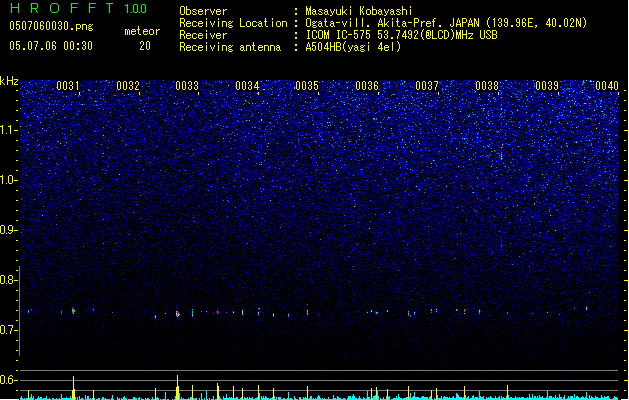The height and width of the screenshot is (400, 629).
Task: Click the 0.8 kHz frequency label
Action: (x=8, y=280)
